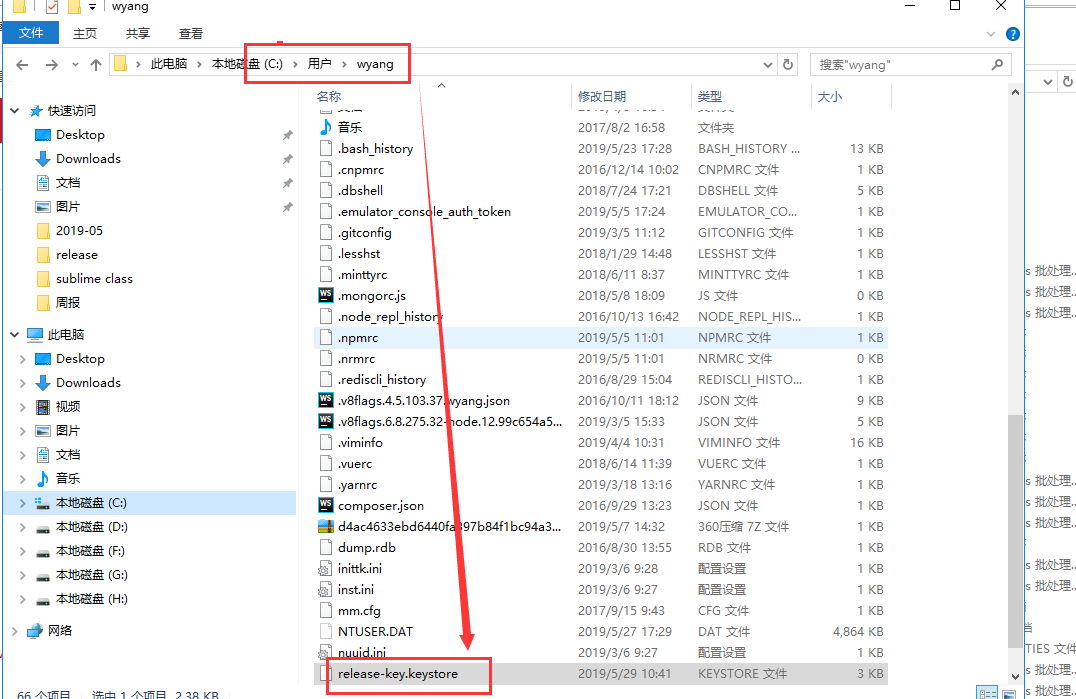Click the back navigation arrow

(x=22, y=63)
